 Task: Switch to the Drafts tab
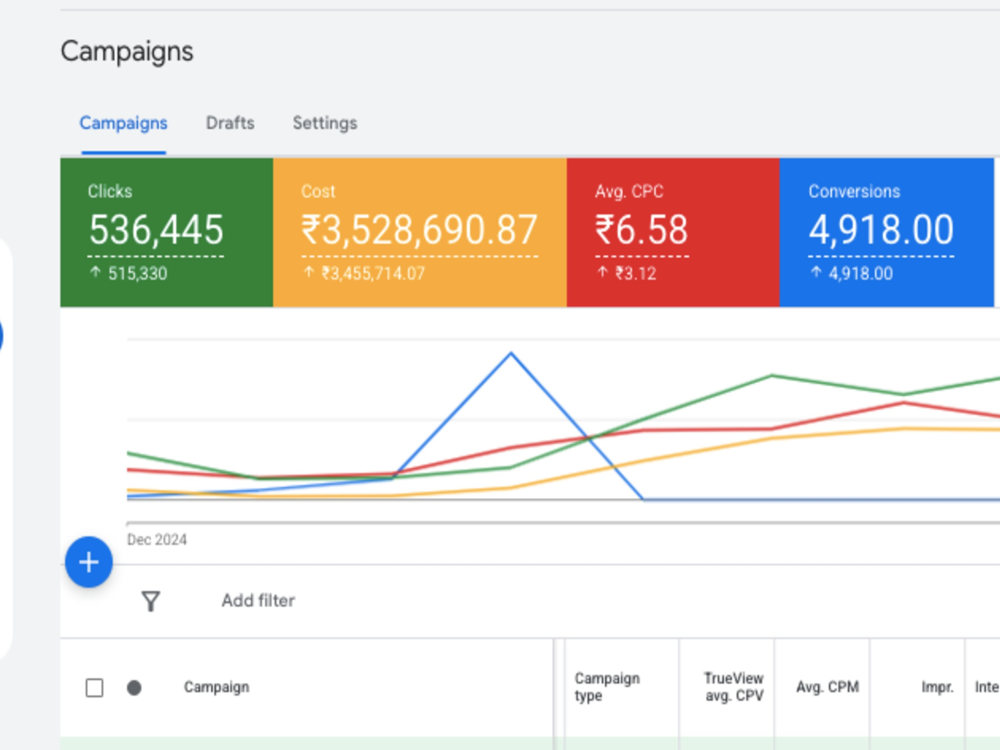coord(230,123)
